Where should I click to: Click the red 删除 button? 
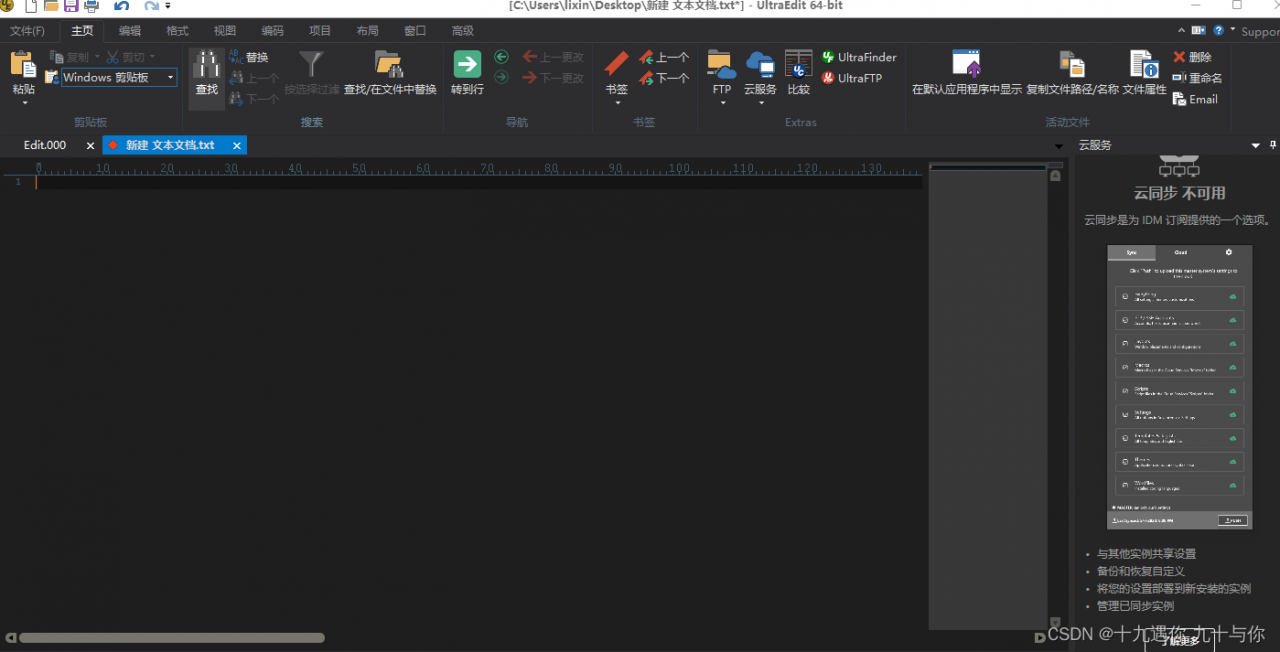point(1192,57)
